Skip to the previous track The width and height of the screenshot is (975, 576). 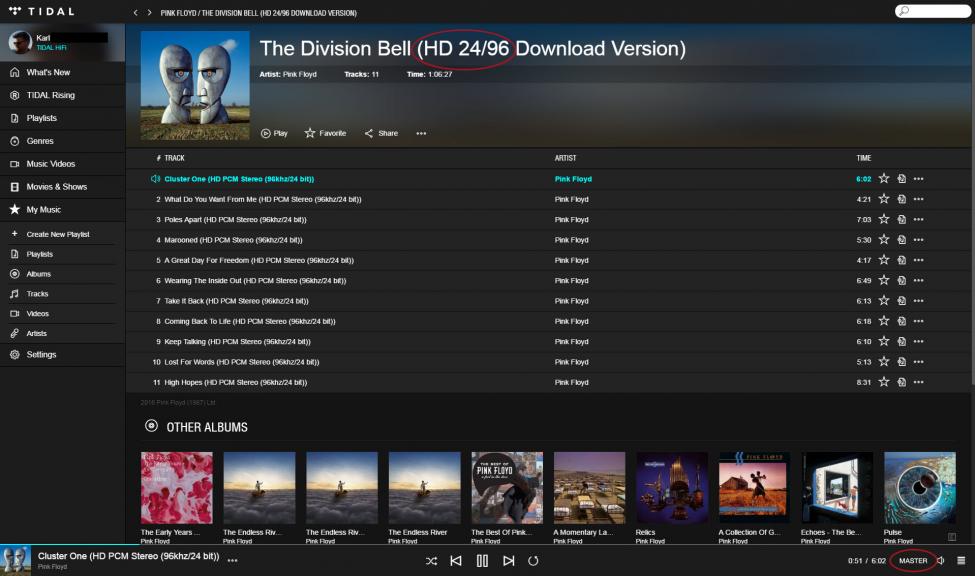click(x=456, y=561)
